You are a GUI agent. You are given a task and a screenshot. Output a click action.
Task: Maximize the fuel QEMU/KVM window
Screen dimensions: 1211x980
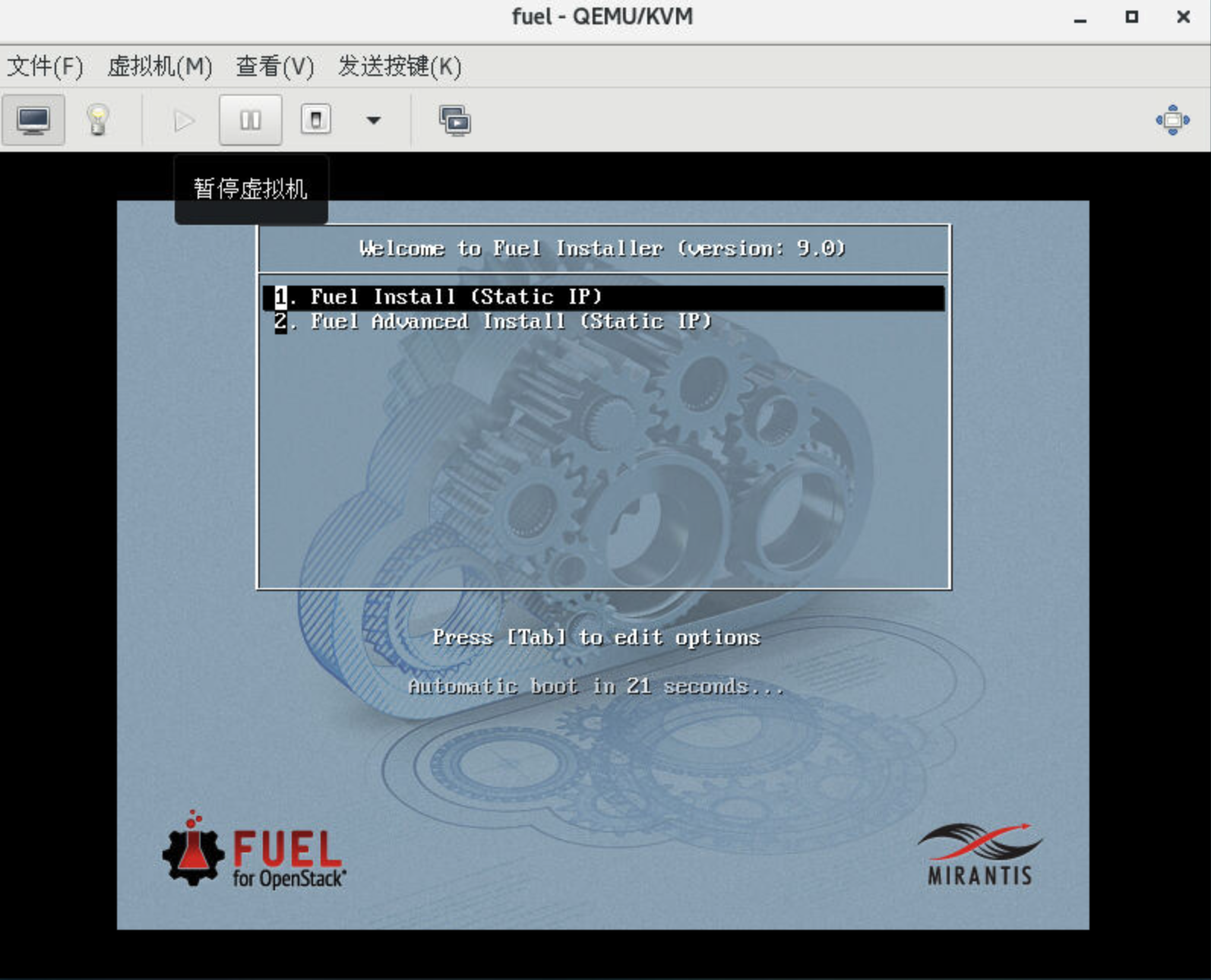[1132, 17]
